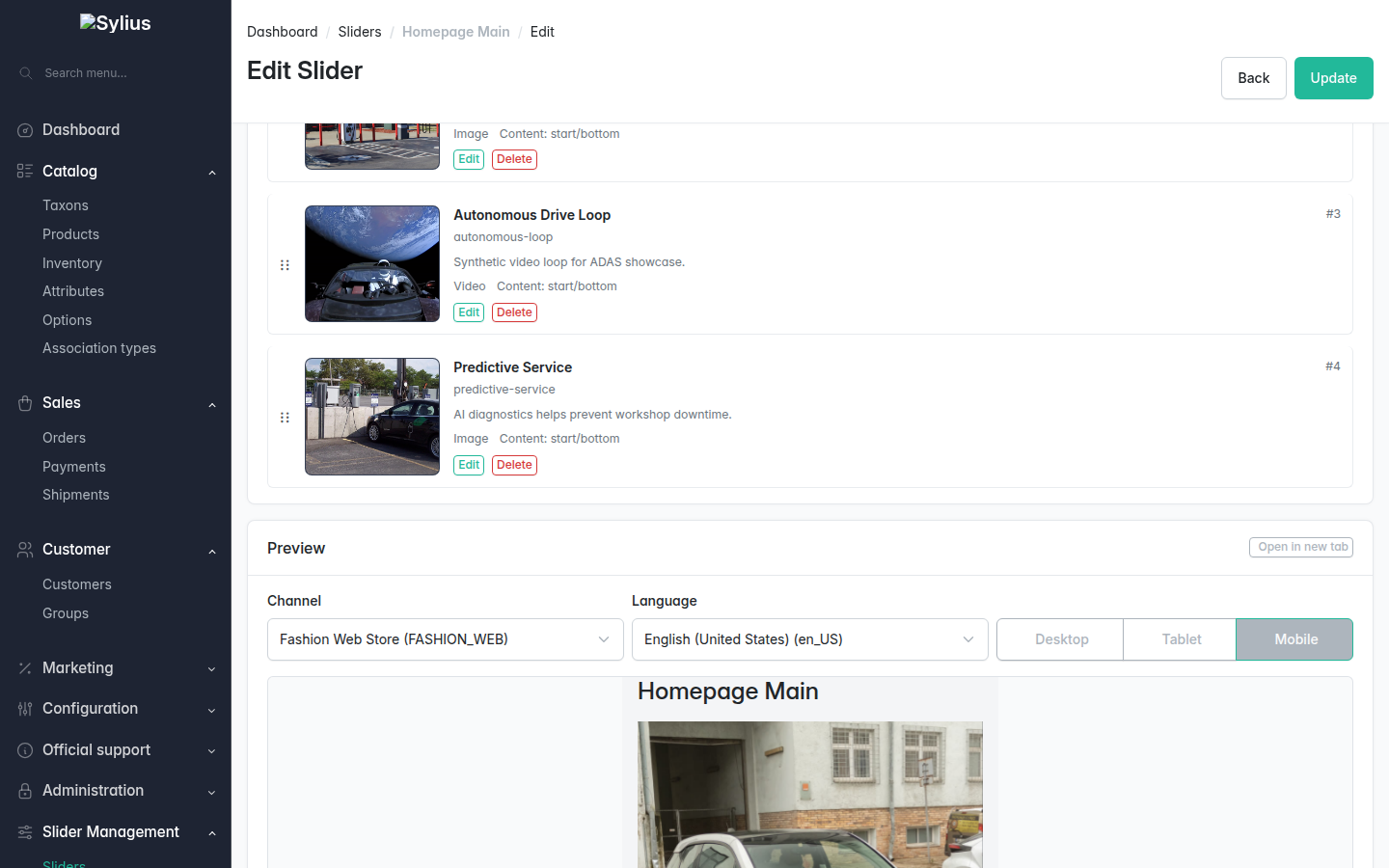Expand the Administration menu section

(x=212, y=792)
